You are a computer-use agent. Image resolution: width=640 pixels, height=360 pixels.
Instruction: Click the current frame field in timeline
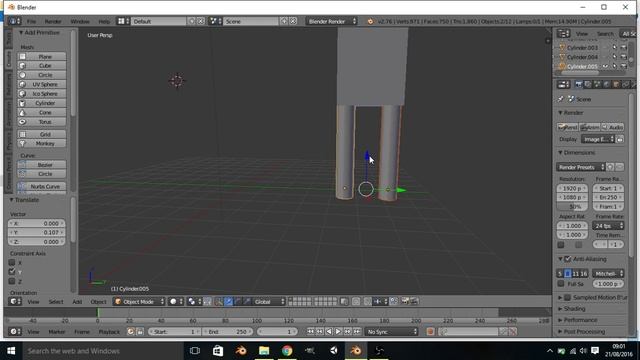(x=278, y=332)
